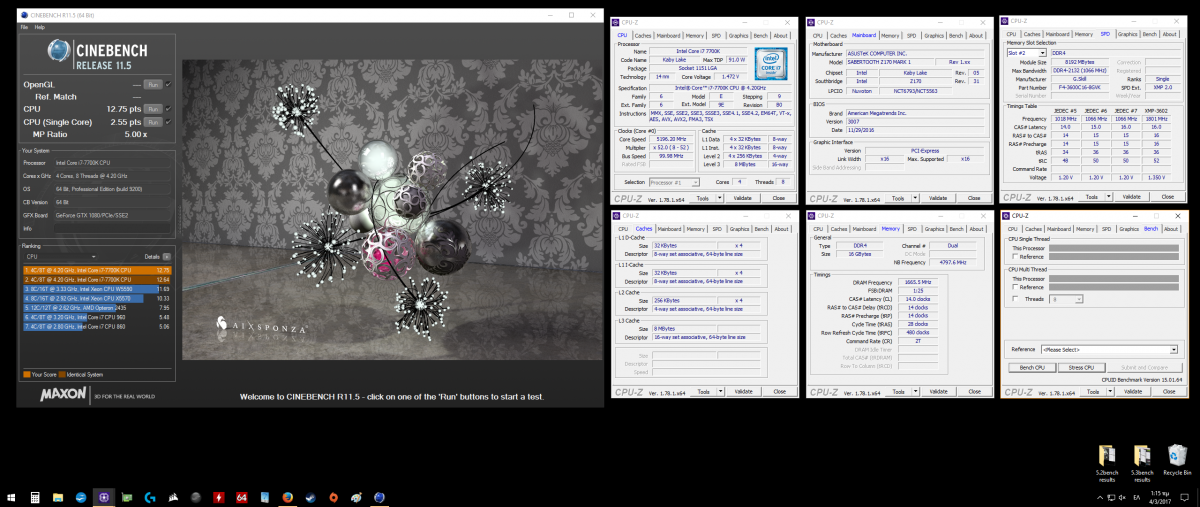The image size is (1200, 507).
Task: Click the Intel Core i7 logo in CPU-Z
Action: tap(773, 62)
